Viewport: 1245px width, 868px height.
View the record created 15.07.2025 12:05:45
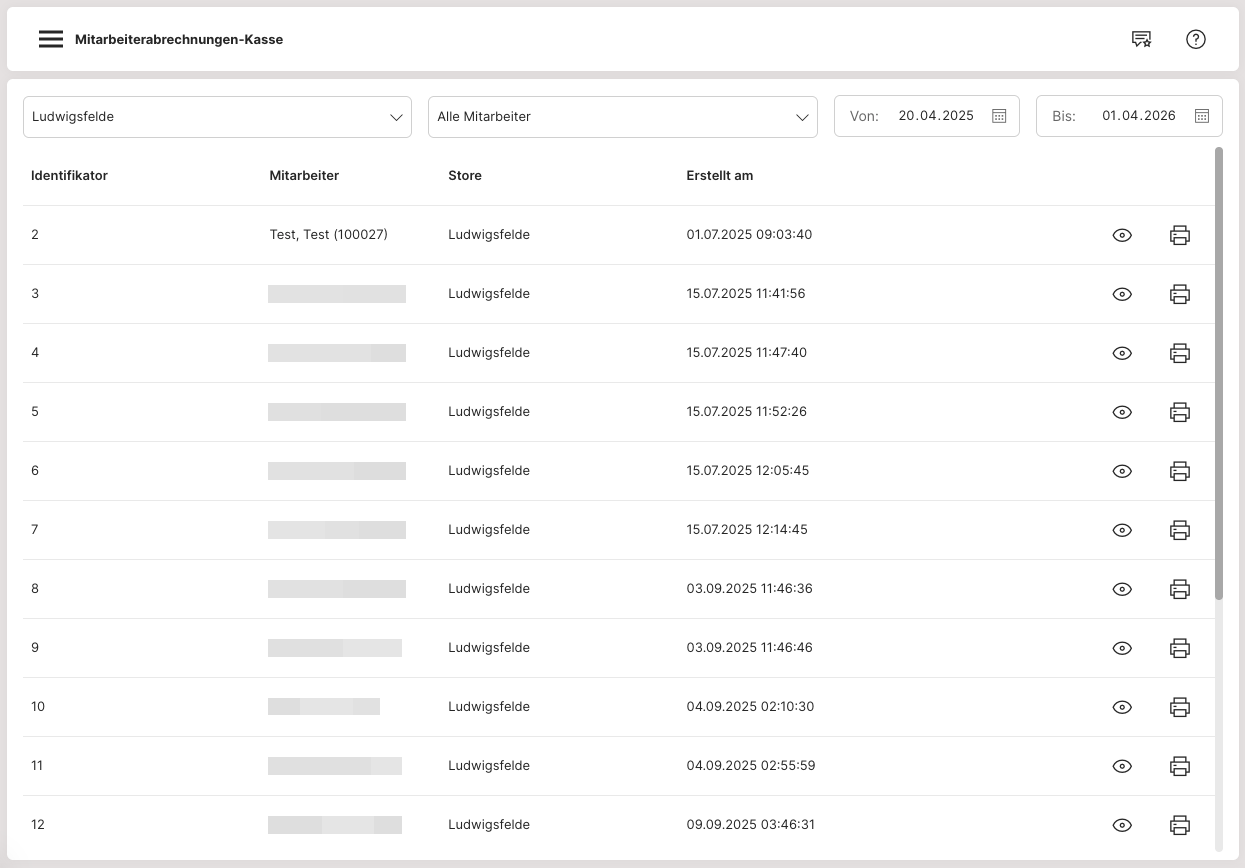[1122, 471]
